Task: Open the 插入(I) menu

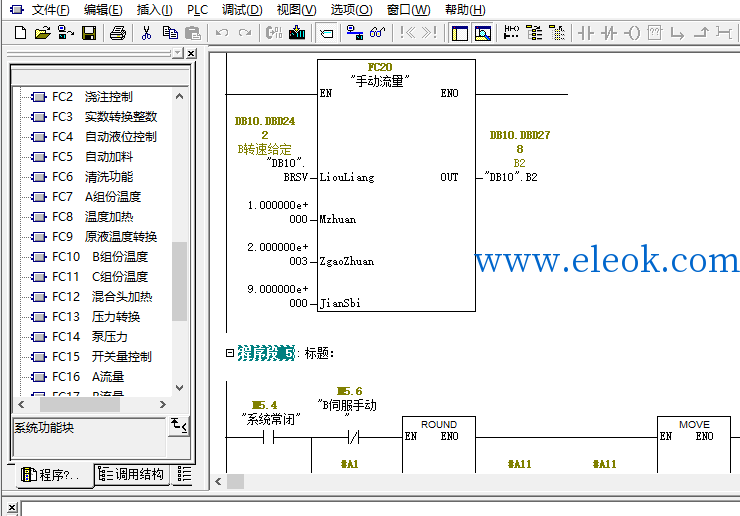Action: pyautogui.click(x=154, y=9)
